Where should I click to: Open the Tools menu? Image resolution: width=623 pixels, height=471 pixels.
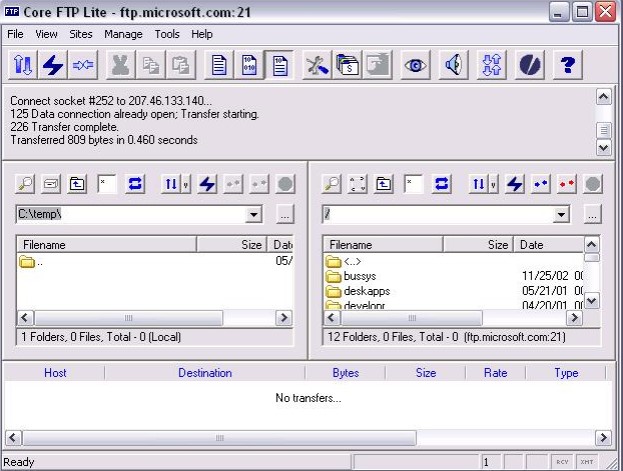click(167, 34)
